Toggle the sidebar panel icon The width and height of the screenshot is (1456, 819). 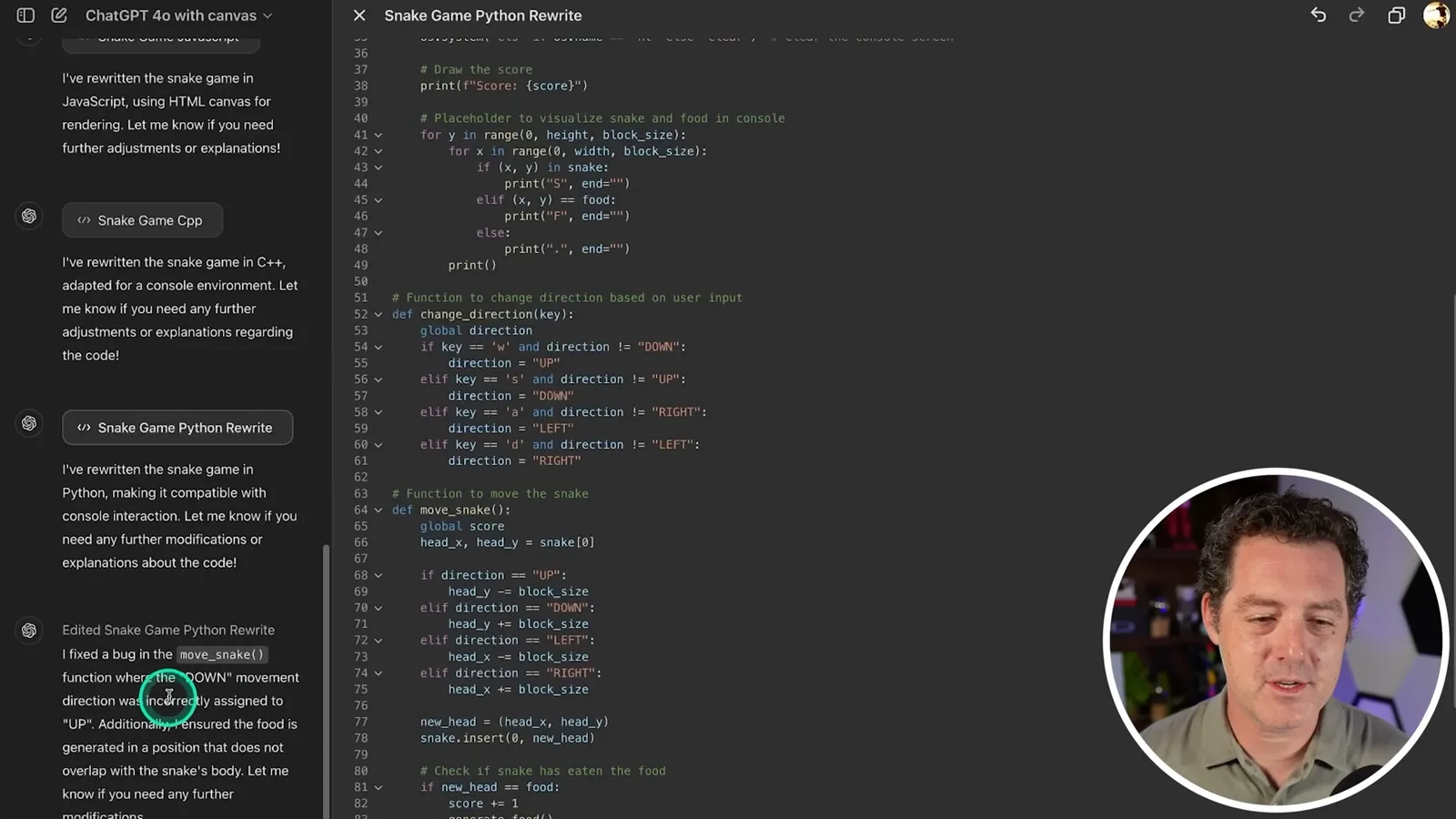[25, 15]
